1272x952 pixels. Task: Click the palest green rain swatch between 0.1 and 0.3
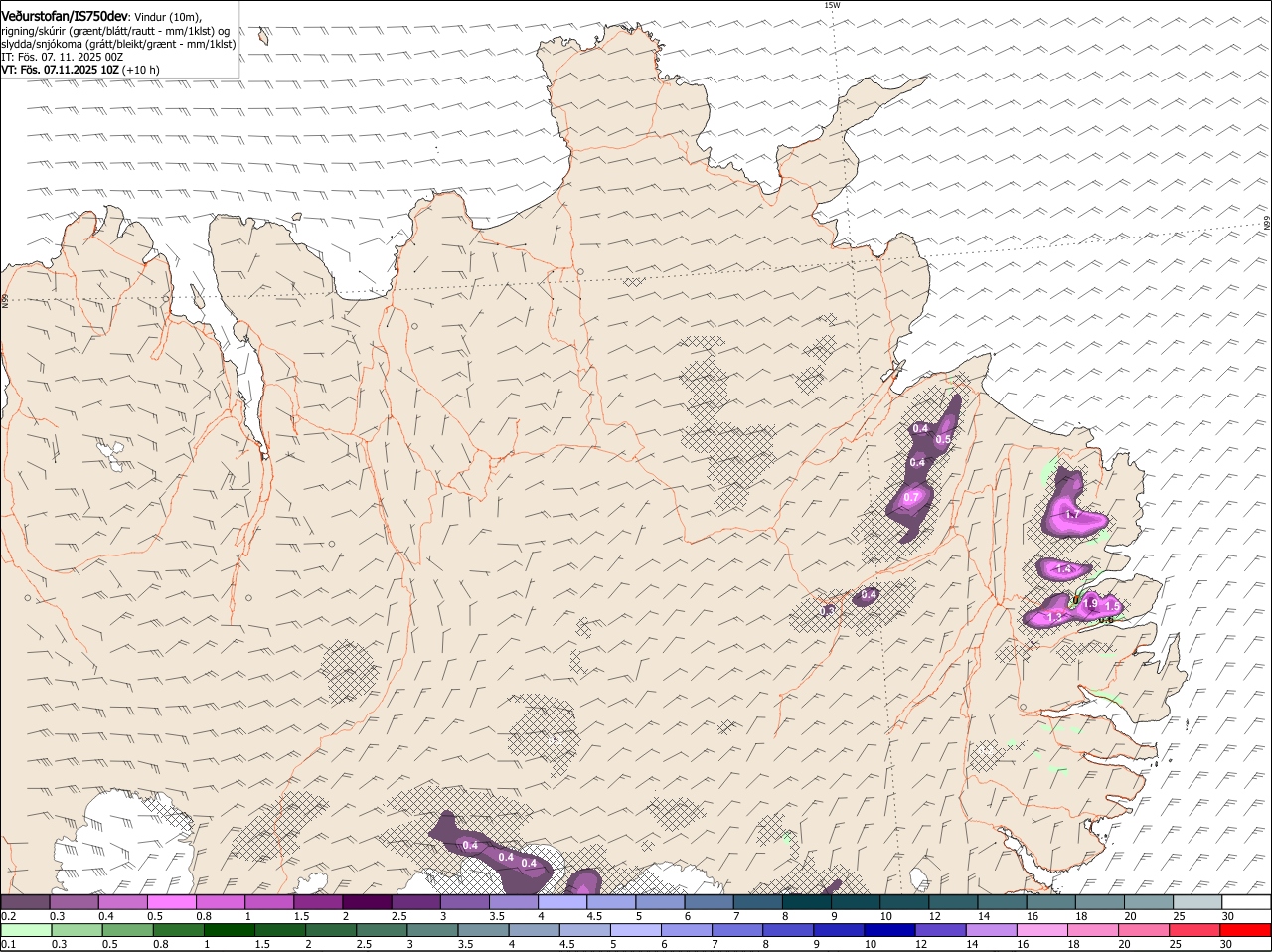coord(26,930)
